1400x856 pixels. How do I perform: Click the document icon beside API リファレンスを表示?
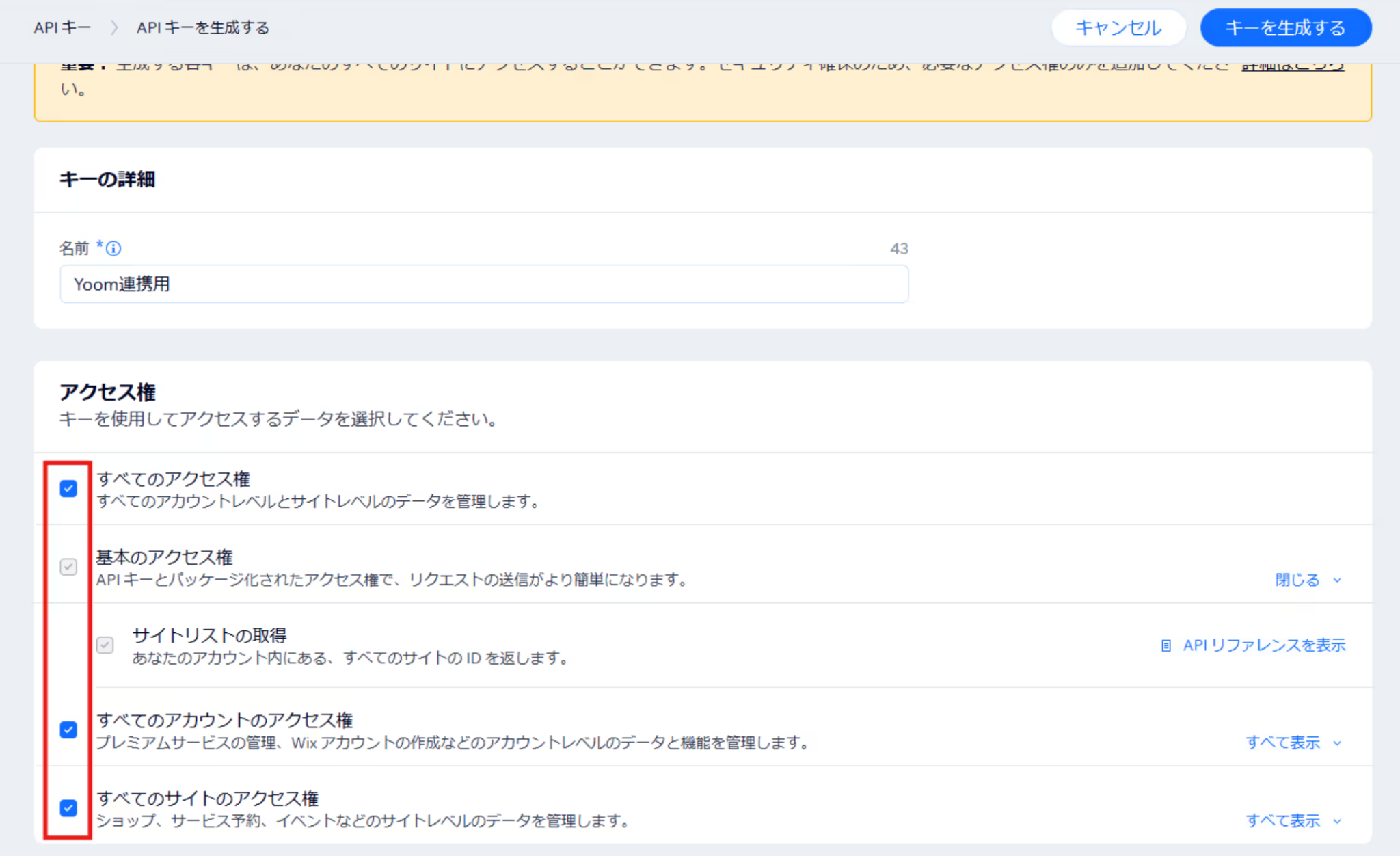point(1166,645)
